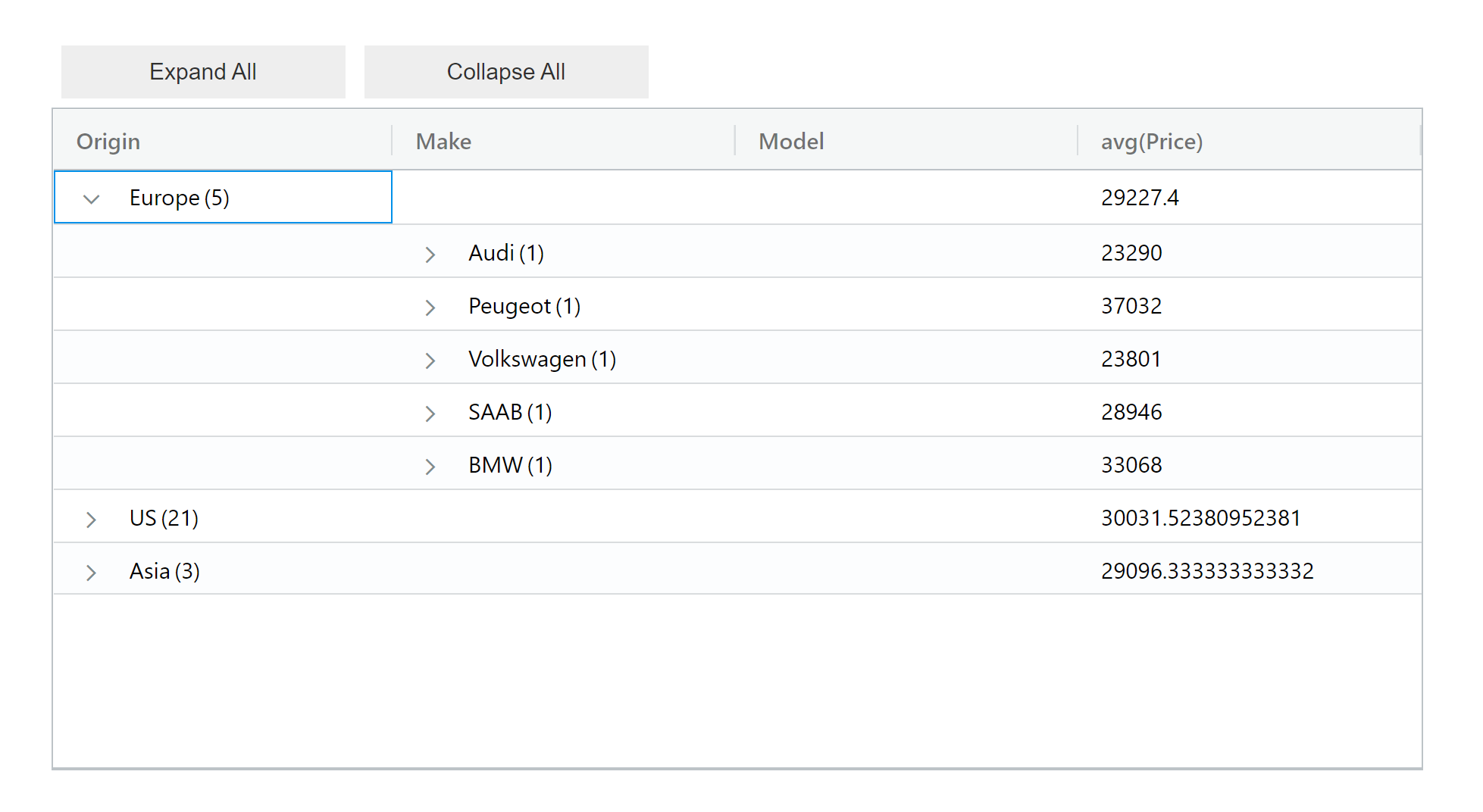The width and height of the screenshot is (1483, 812).
Task: Click the Model column header
Action: (x=790, y=141)
